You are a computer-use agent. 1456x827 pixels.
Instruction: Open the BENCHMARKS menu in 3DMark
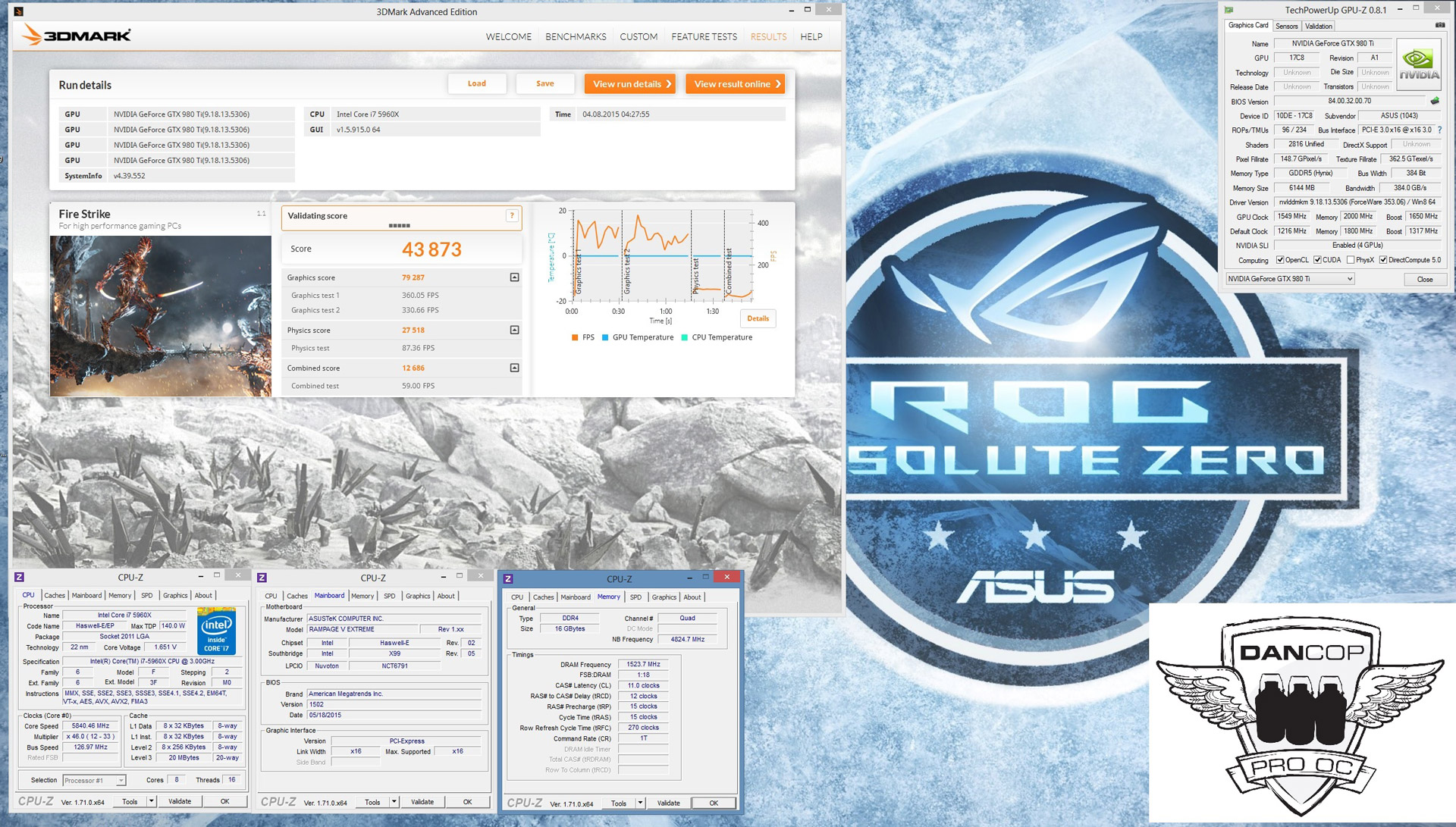576,36
